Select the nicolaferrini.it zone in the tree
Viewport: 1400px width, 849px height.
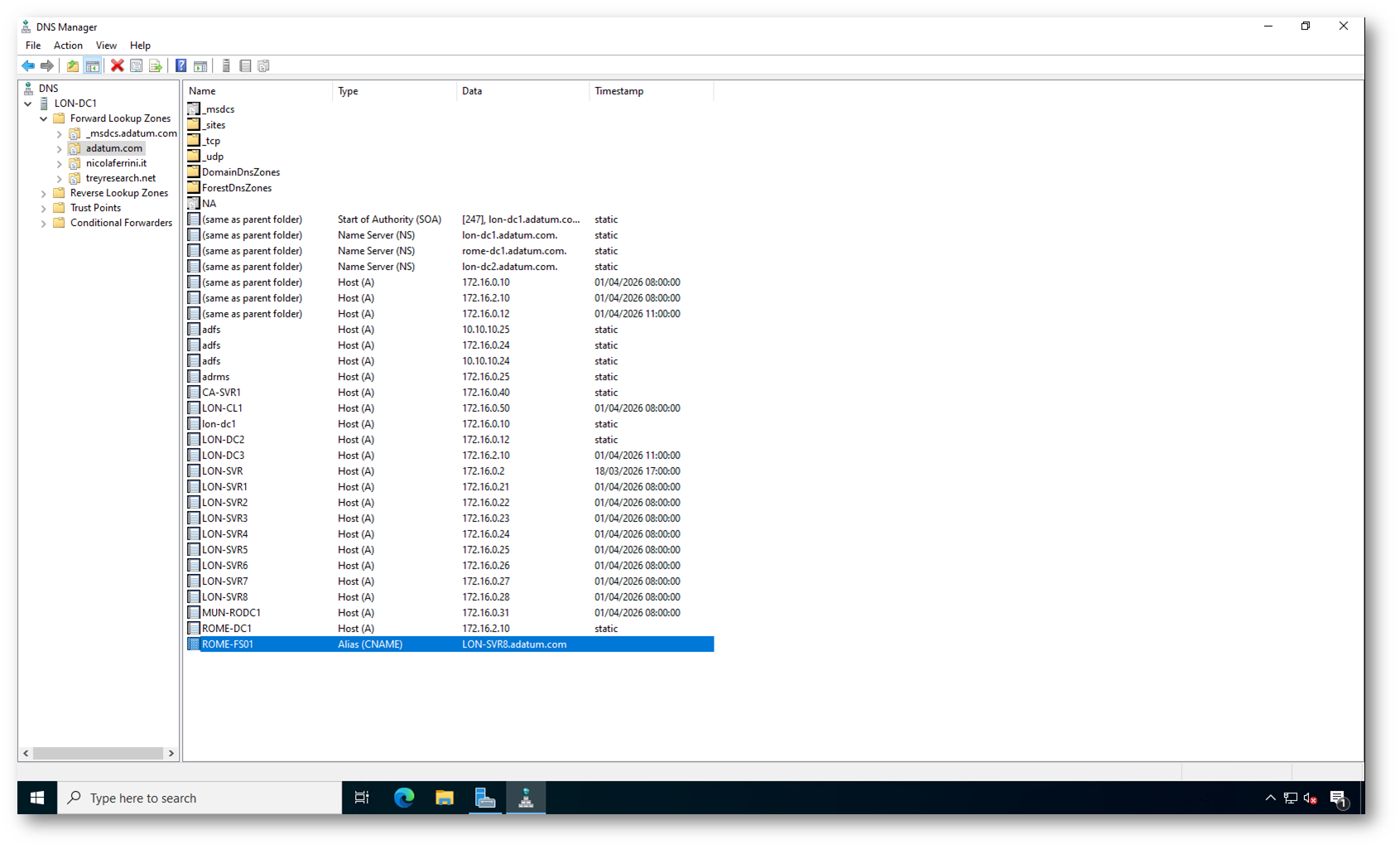pyautogui.click(x=116, y=163)
